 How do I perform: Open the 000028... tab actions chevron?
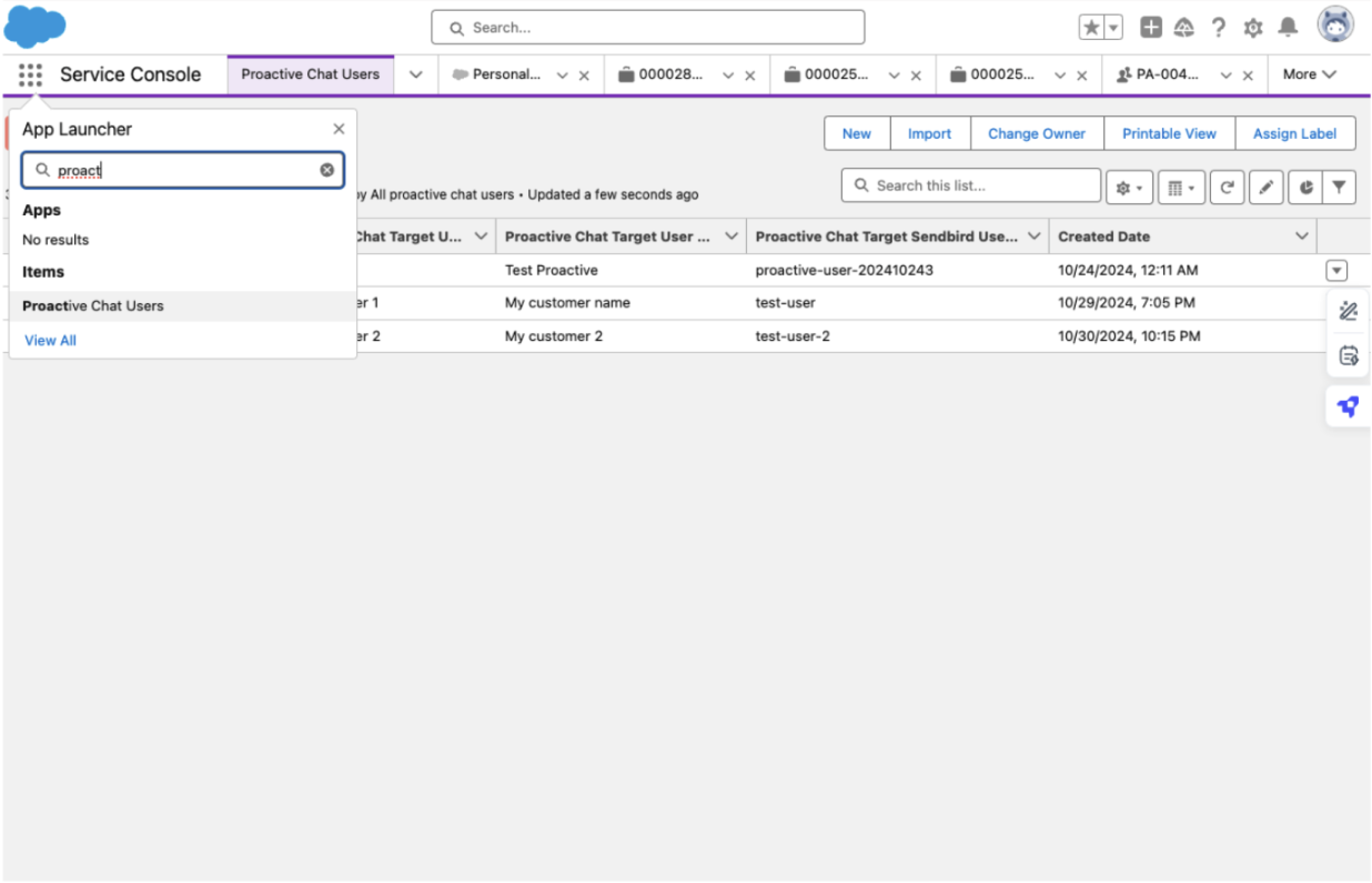[728, 76]
